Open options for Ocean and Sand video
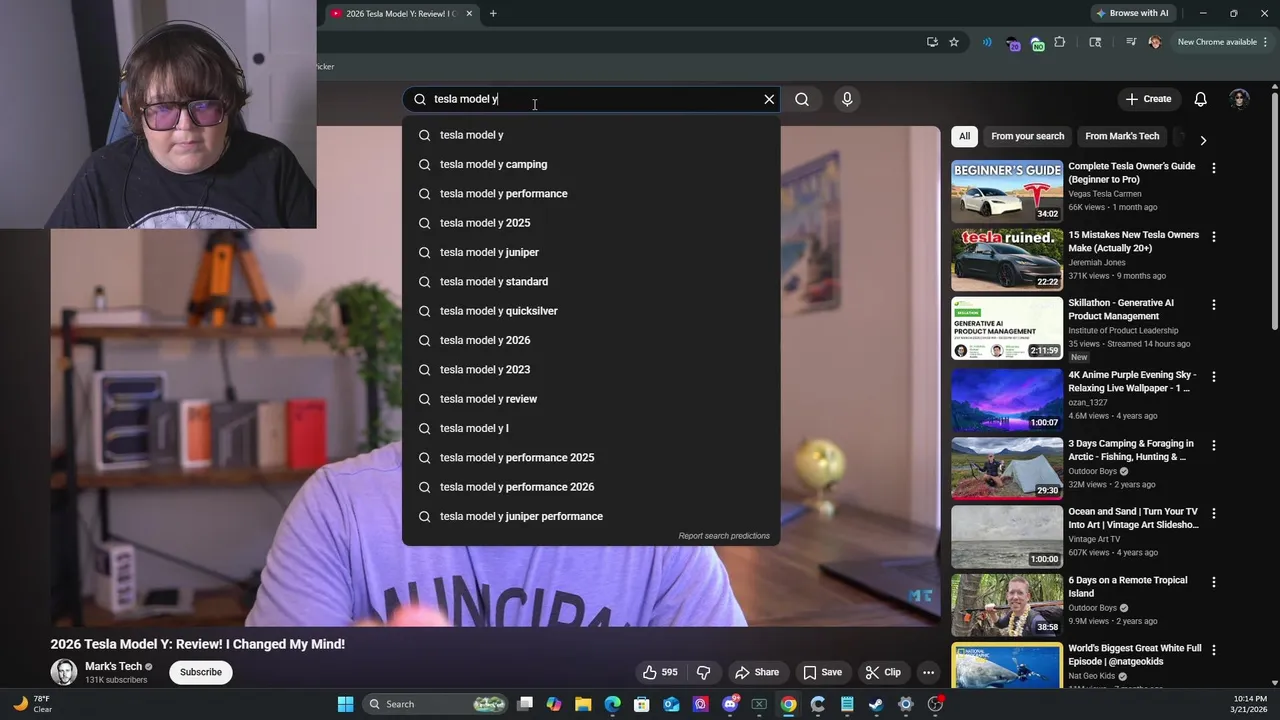The image size is (1280, 720). coord(1214,513)
